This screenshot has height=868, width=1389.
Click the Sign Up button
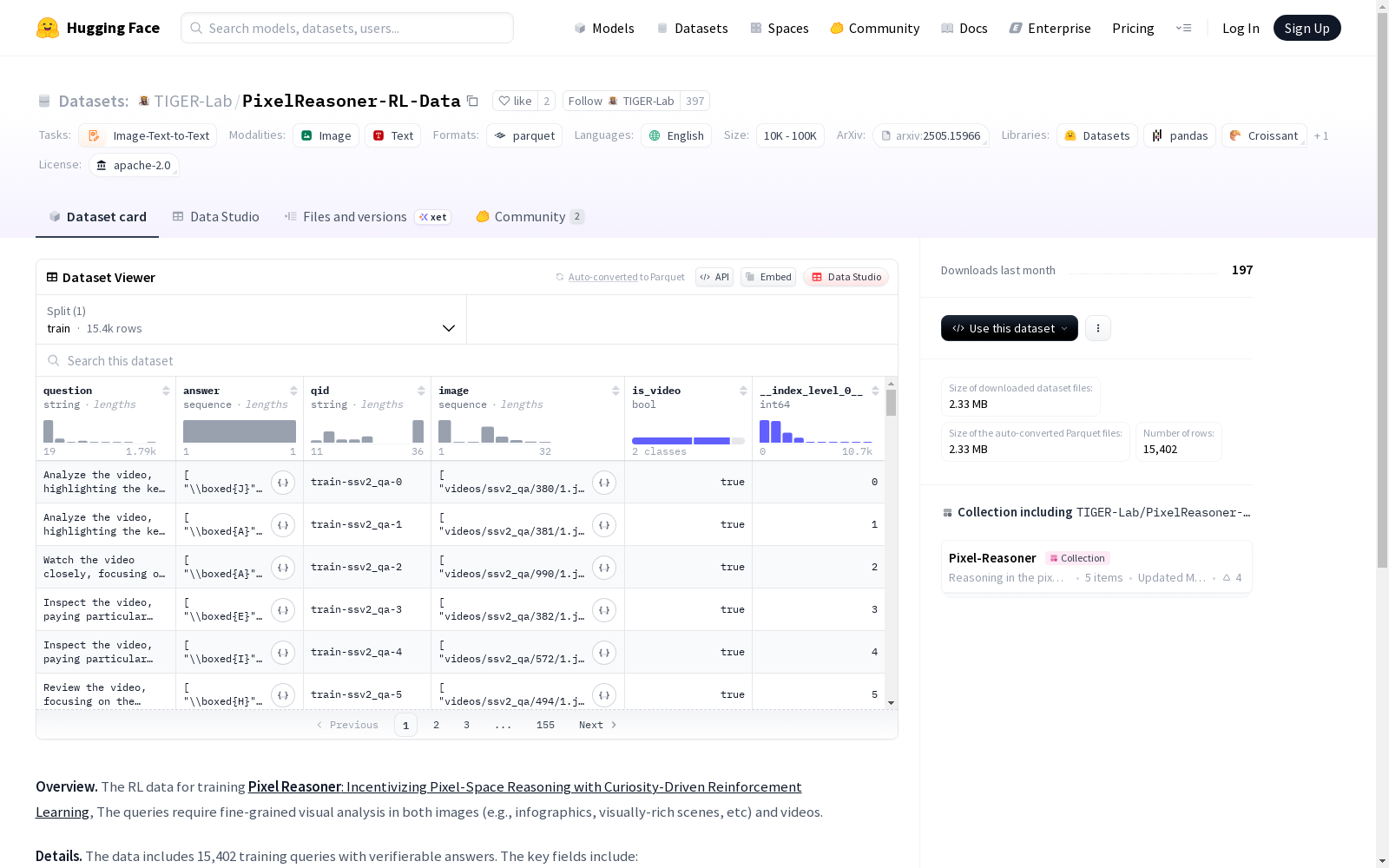coord(1307,28)
